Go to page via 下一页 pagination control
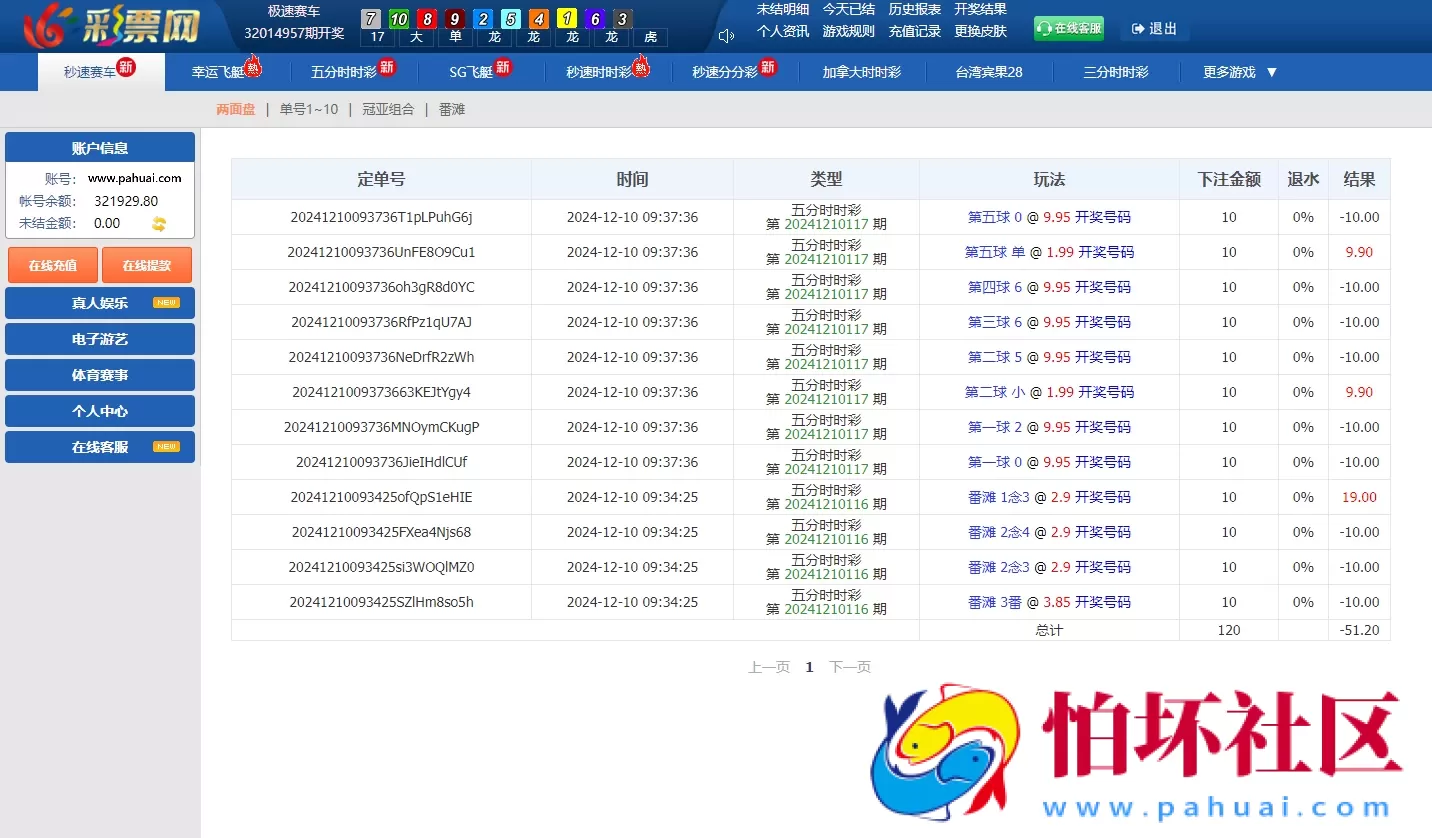 click(x=849, y=667)
